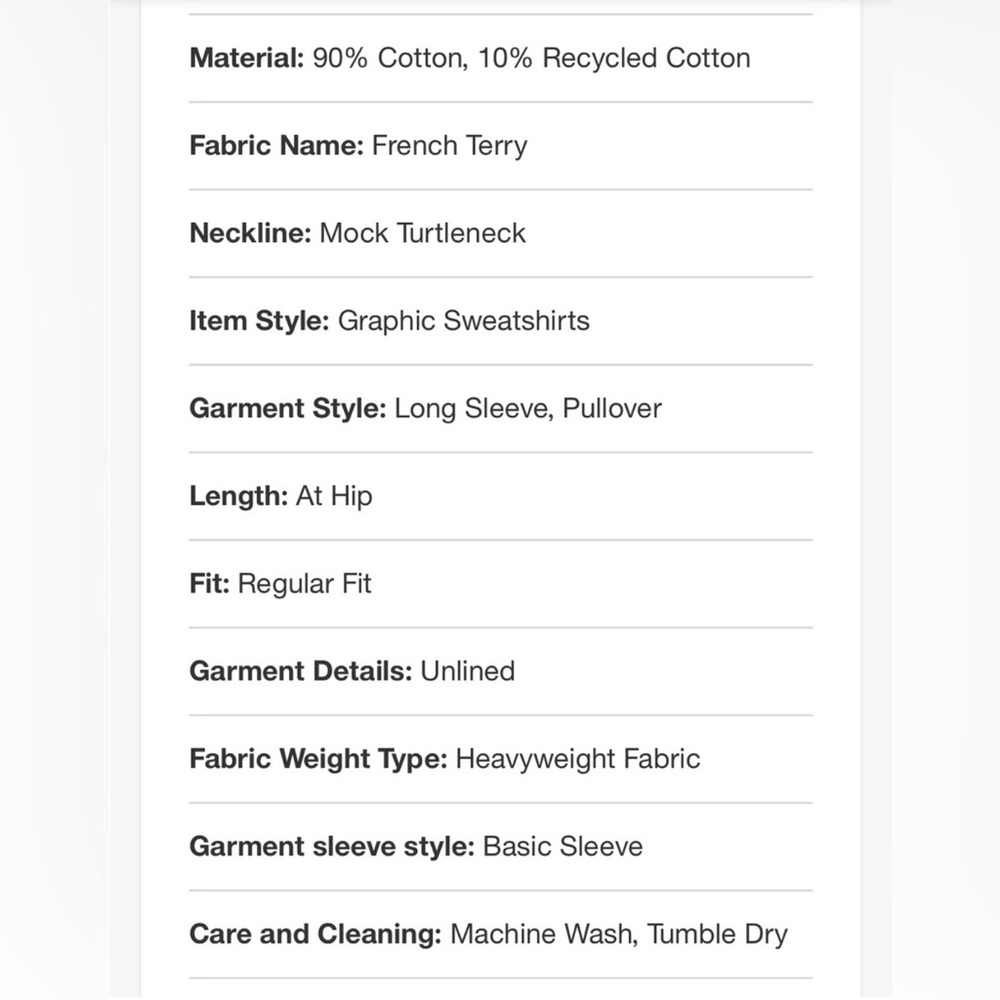Click the Item Style label
Viewport: 1000px width, 1000px height.
click(260, 321)
